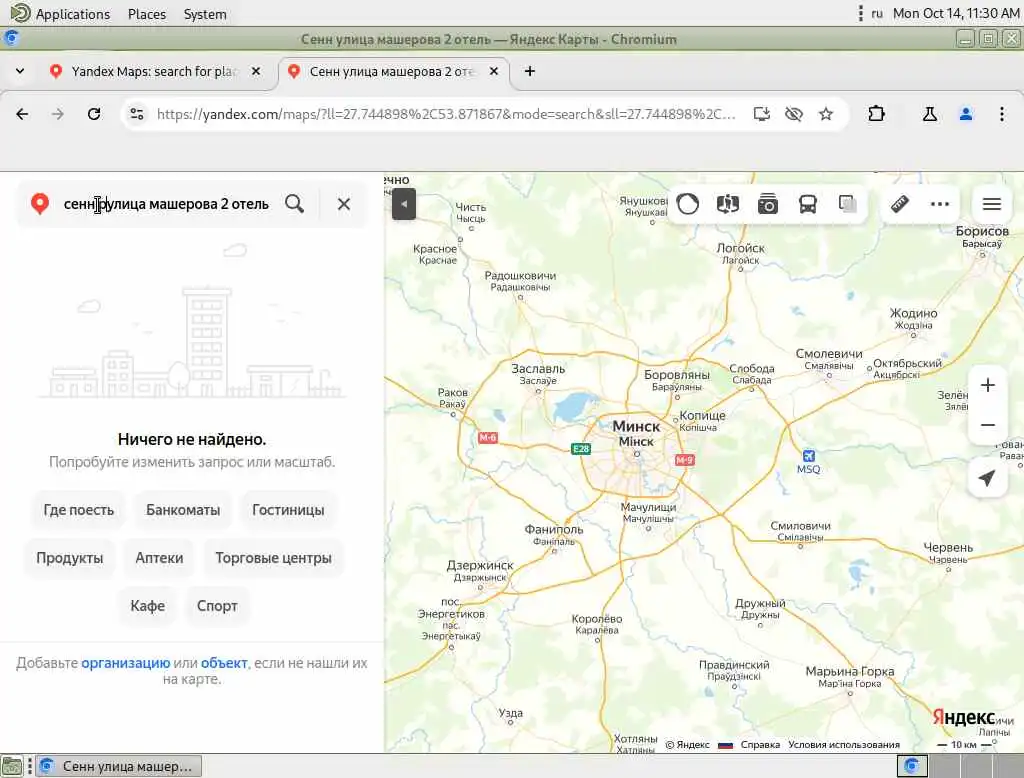This screenshot has width=1024, height=778.
Task: Clear the search query with X
Action: coord(344,204)
